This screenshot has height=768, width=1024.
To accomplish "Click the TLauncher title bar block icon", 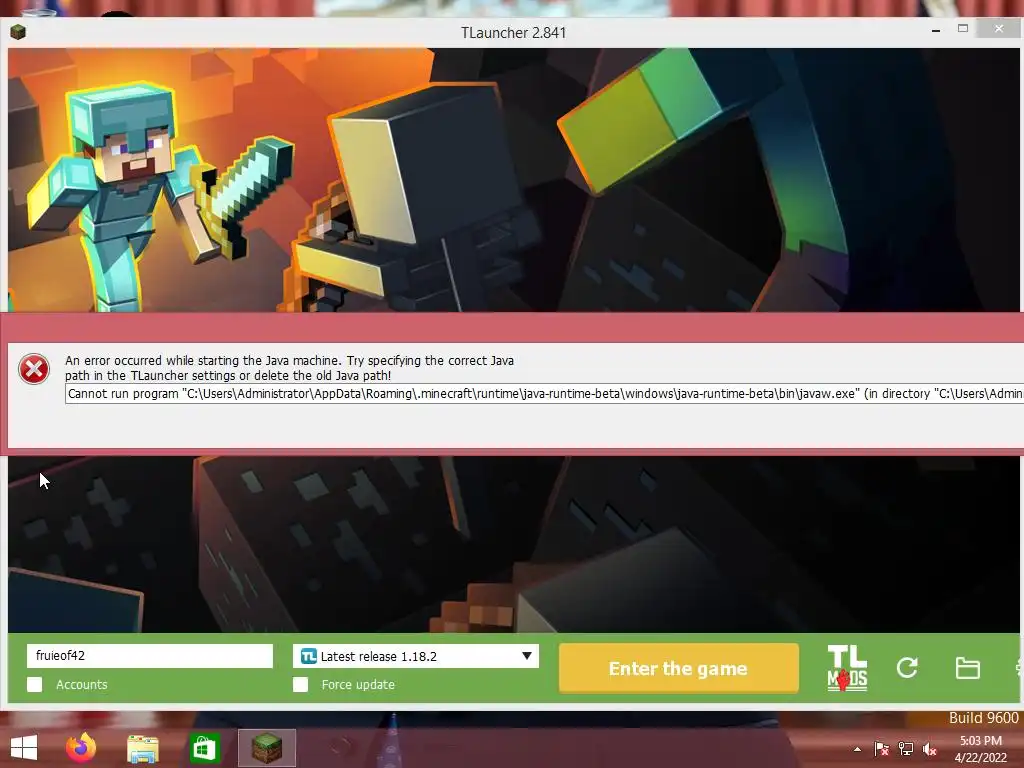I will [18, 32].
